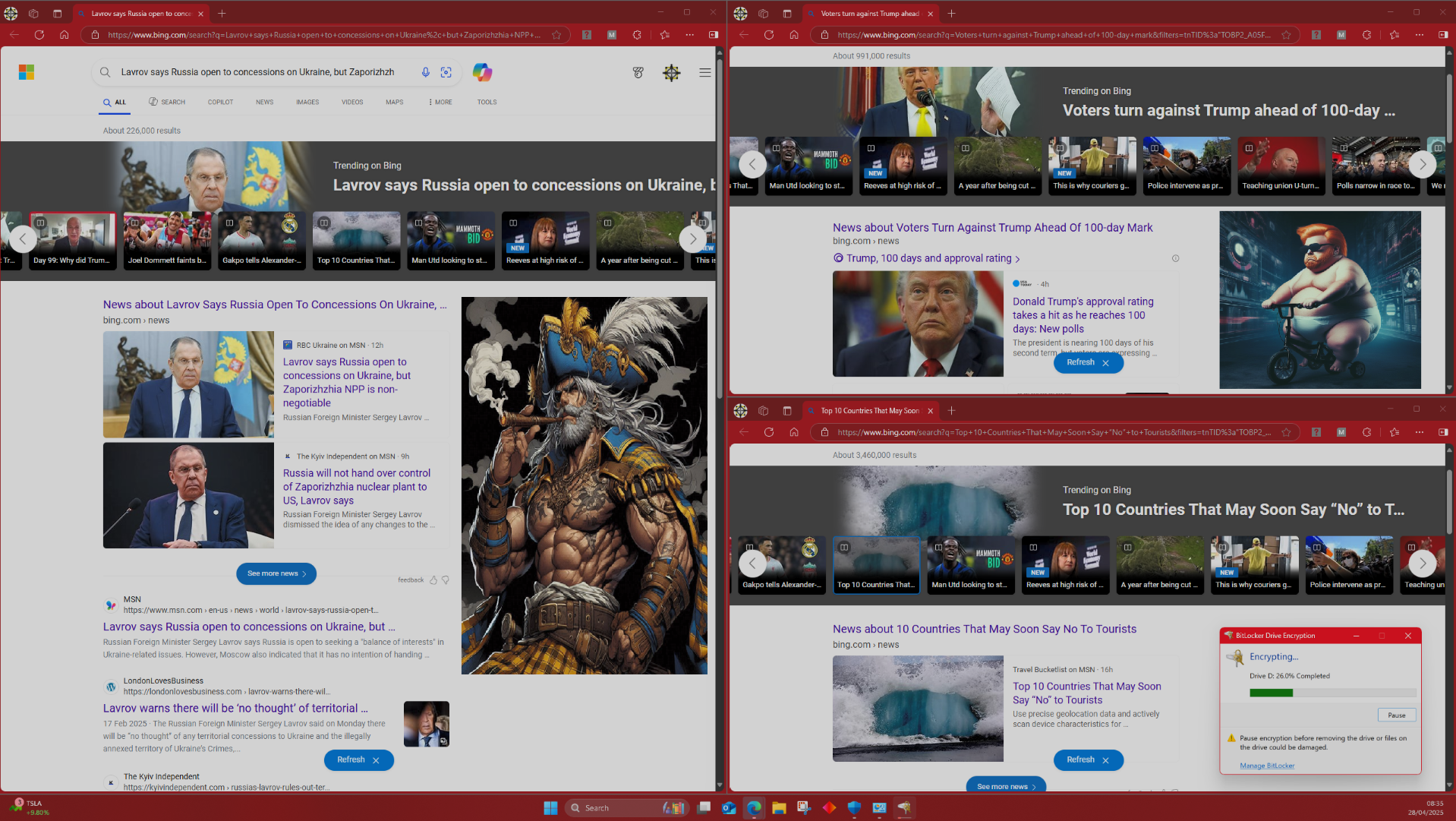The width and height of the screenshot is (1456, 821).
Task: Switch to the VIDEOS tab in Bing
Action: click(x=352, y=102)
